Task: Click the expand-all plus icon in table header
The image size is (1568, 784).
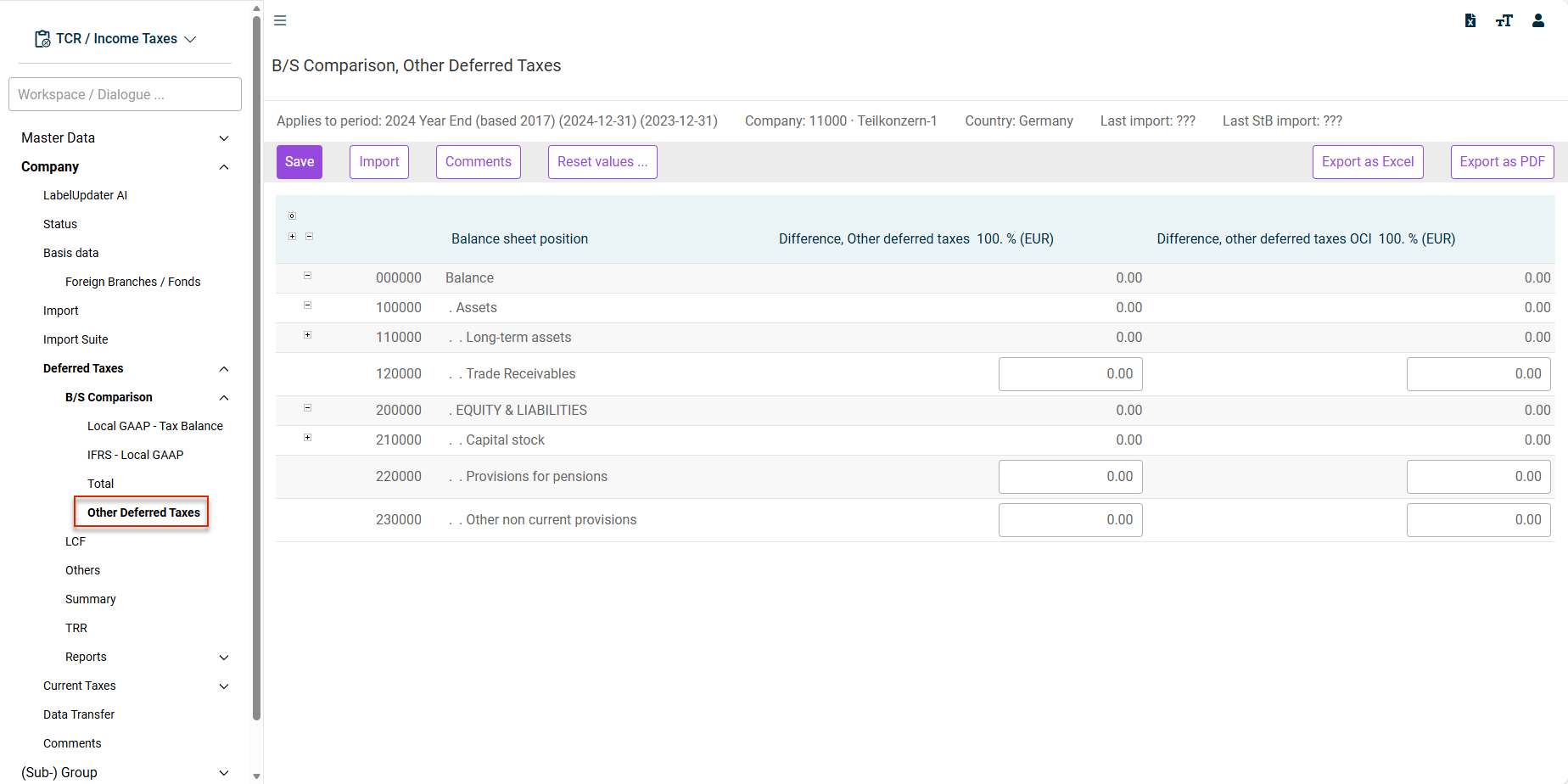Action: click(x=292, y=236)
